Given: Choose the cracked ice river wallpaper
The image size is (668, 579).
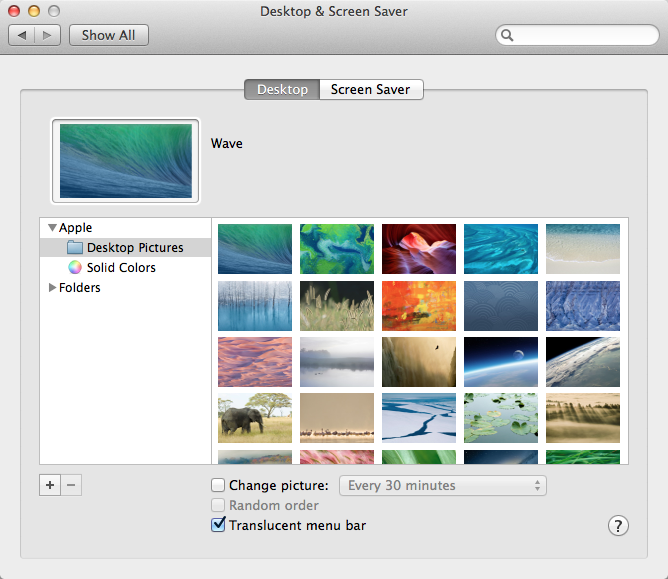Looking at the screenshot, I should pyautogui.click(x=419, y=418).
